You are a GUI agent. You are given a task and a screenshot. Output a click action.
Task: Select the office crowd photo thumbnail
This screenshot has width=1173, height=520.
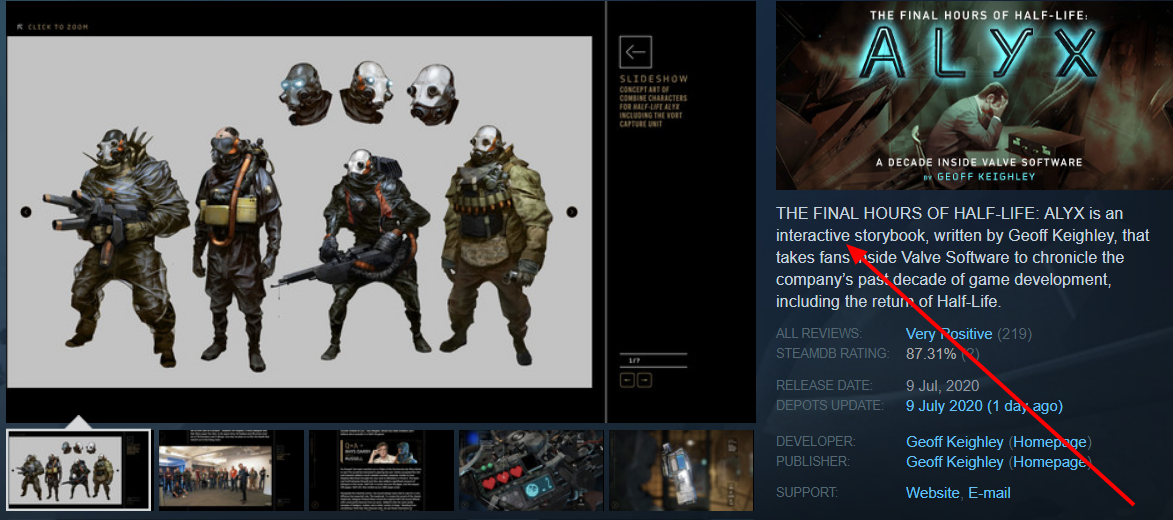tap(231, 470)
